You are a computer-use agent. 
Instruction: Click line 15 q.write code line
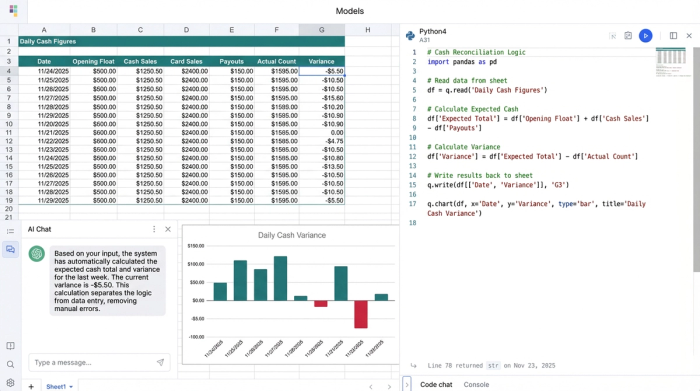pyautogui.click(x=498, y=185)
